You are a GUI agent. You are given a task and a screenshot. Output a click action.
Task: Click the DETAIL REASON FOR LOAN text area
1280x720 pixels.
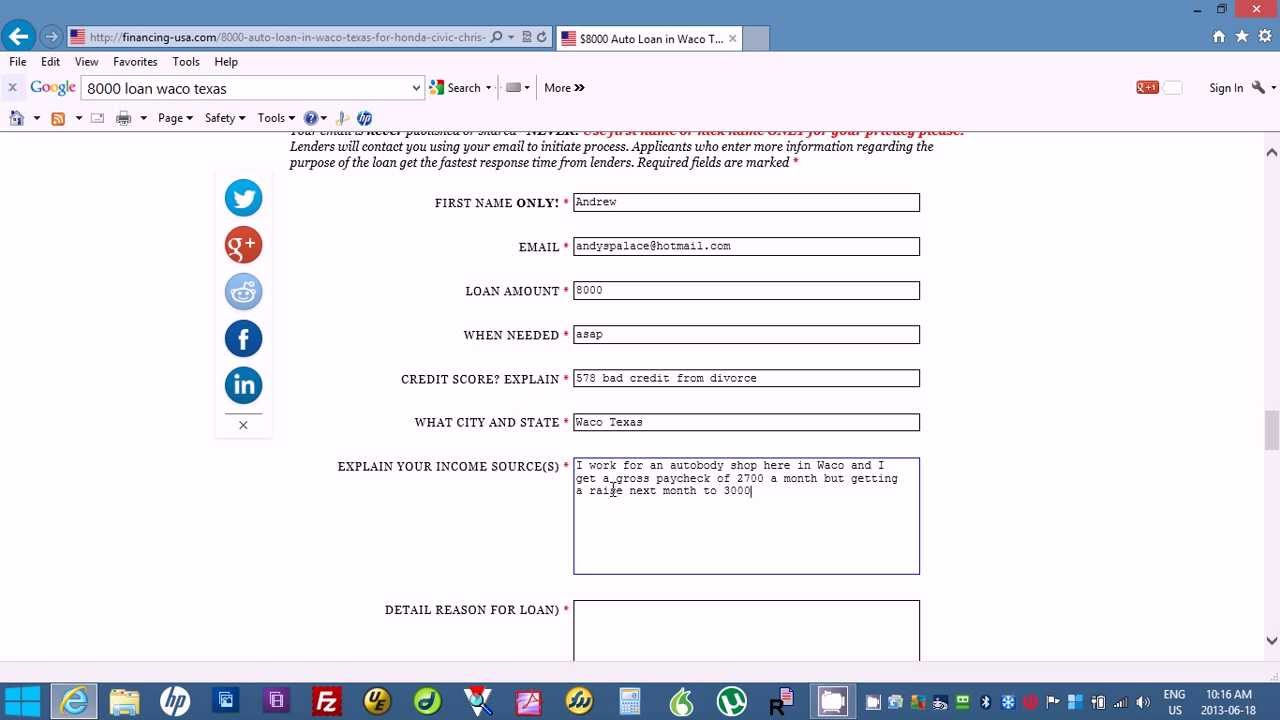746,631
